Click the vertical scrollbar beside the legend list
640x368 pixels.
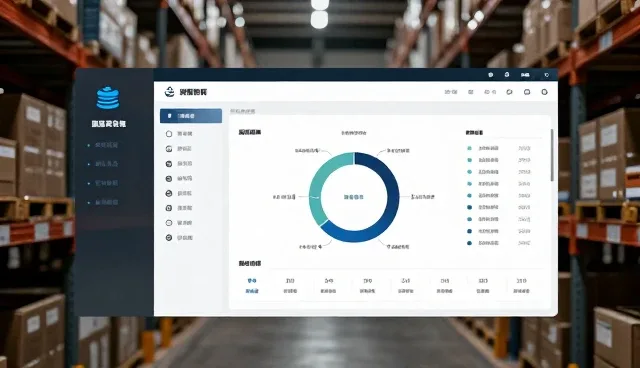click(x=552, y=155)
